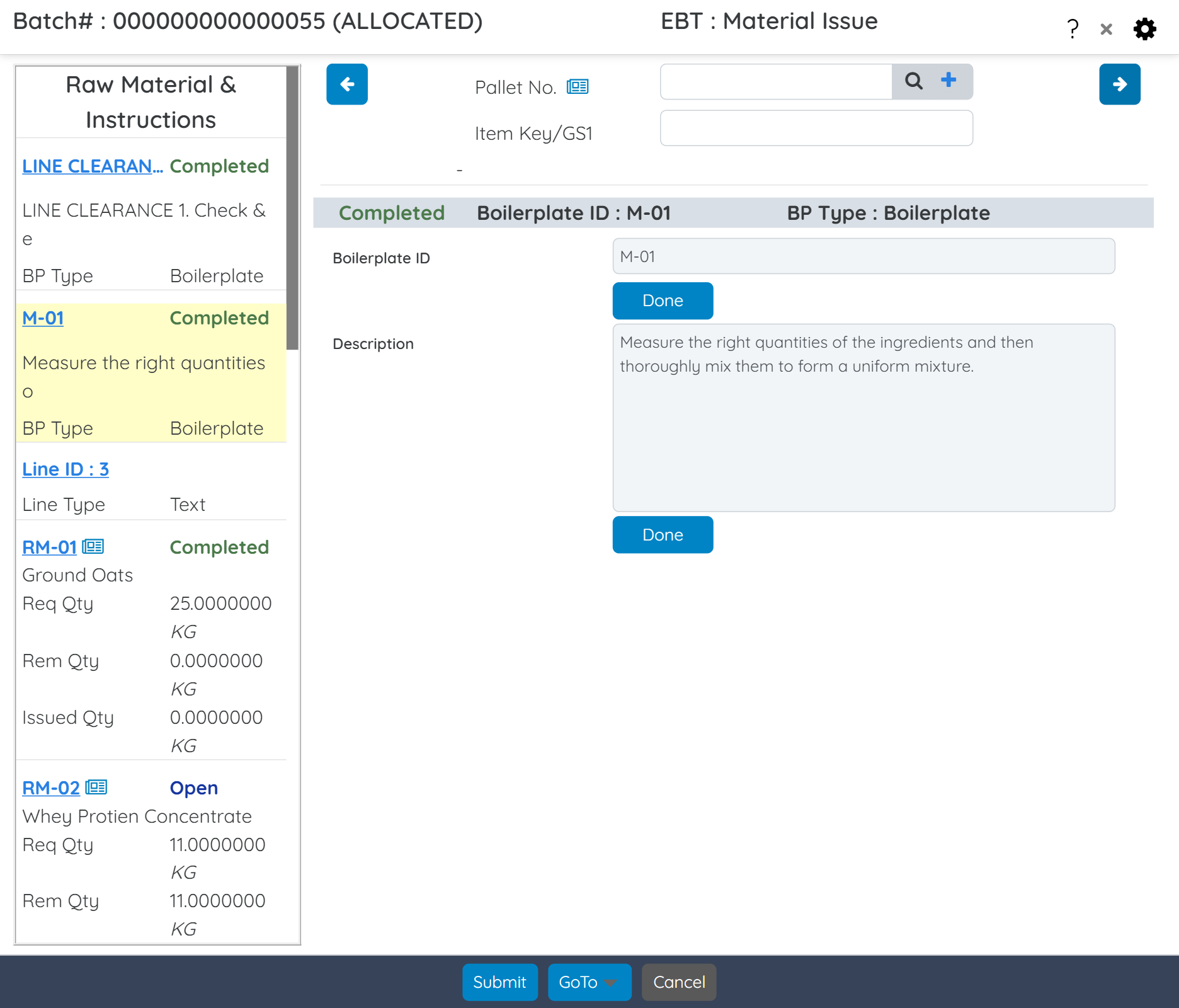The width and height of the screenshot is (1179, 1008).
Task: Open the LINE CLEARAN... instruction link
Action: point(92,166)
